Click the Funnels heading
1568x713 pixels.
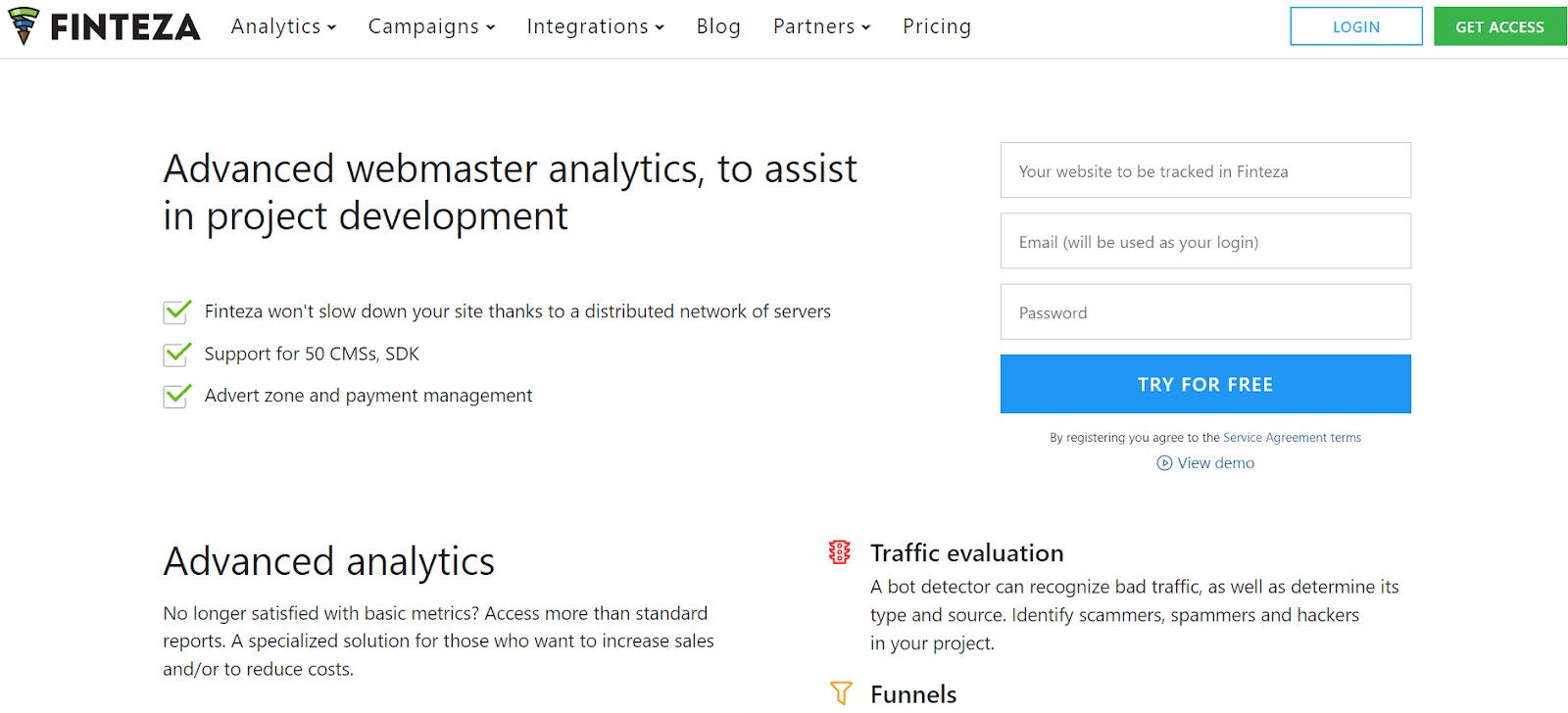pyautogui.click(x=913, y=694)
